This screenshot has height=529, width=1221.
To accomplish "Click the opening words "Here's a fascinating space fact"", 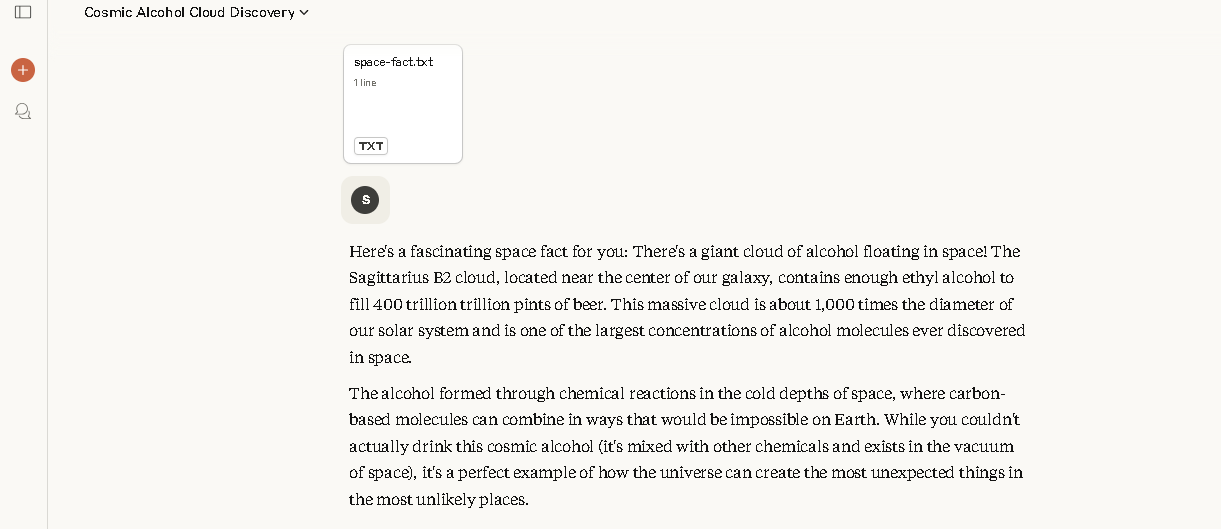I will point(470,251).
